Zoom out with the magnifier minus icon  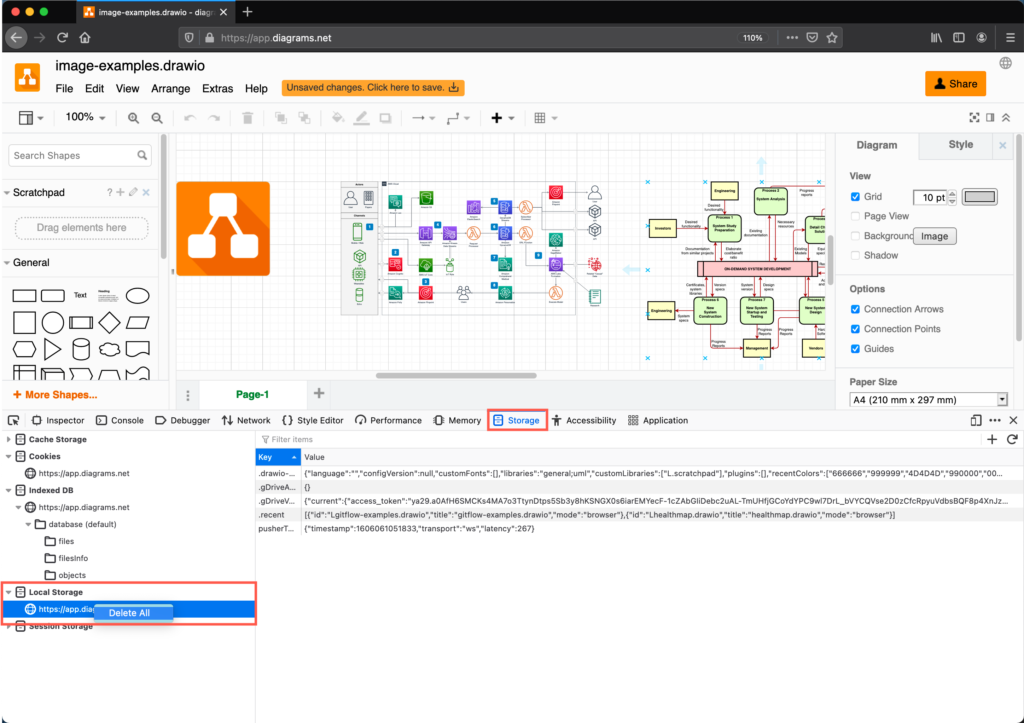point(157,118)
